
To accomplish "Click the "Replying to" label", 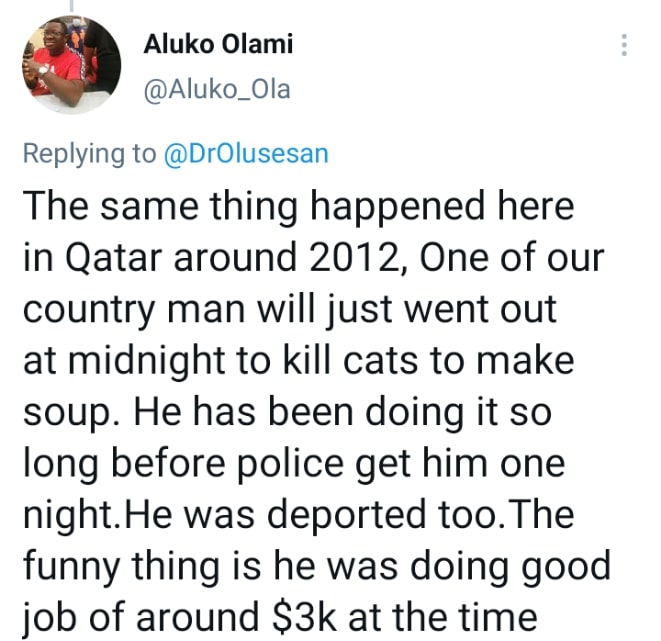I will (89, 154).
